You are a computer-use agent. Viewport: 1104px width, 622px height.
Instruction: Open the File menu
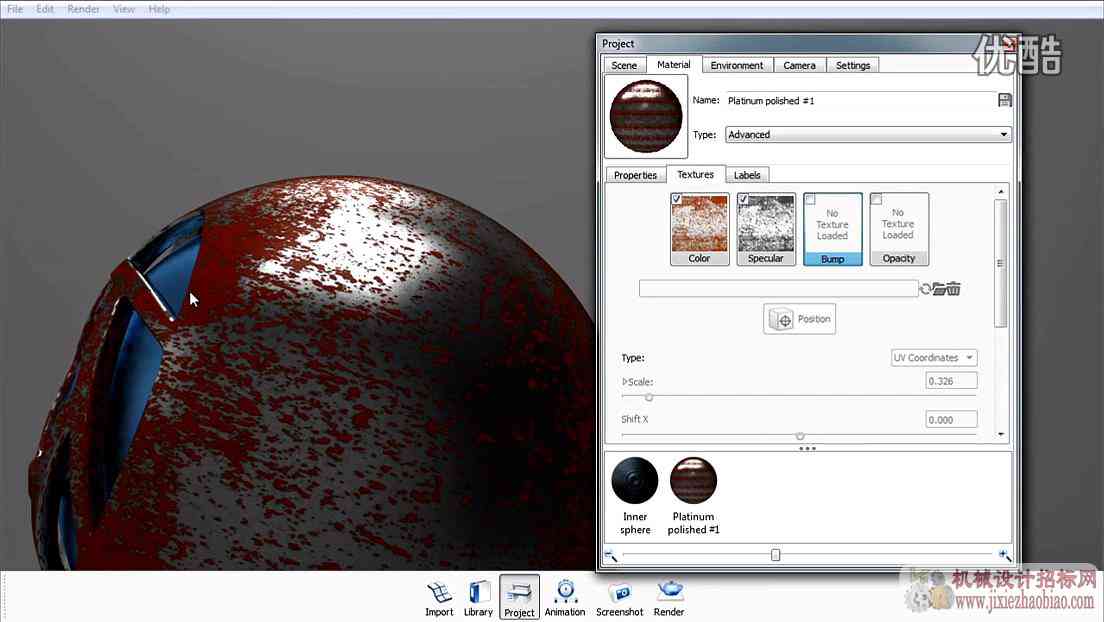(15, 9)
